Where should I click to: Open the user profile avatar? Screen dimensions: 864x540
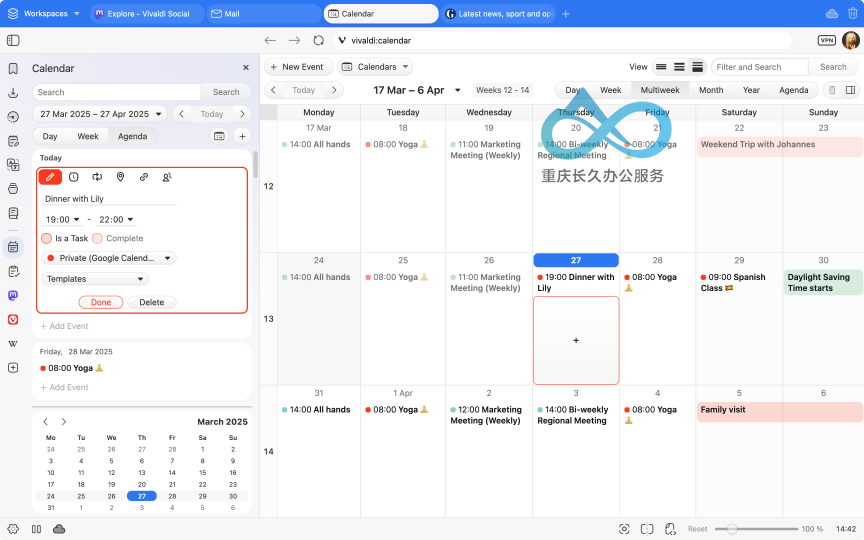point(851,40)
